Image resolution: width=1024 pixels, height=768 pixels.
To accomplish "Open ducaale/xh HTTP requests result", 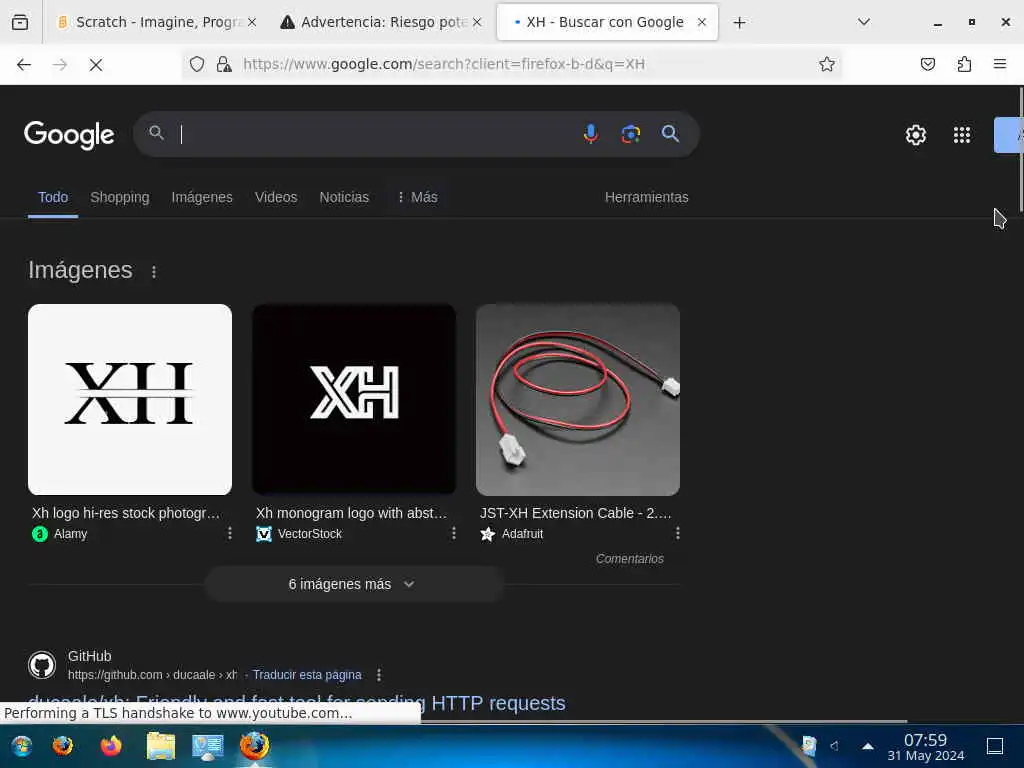I will 296,703.
